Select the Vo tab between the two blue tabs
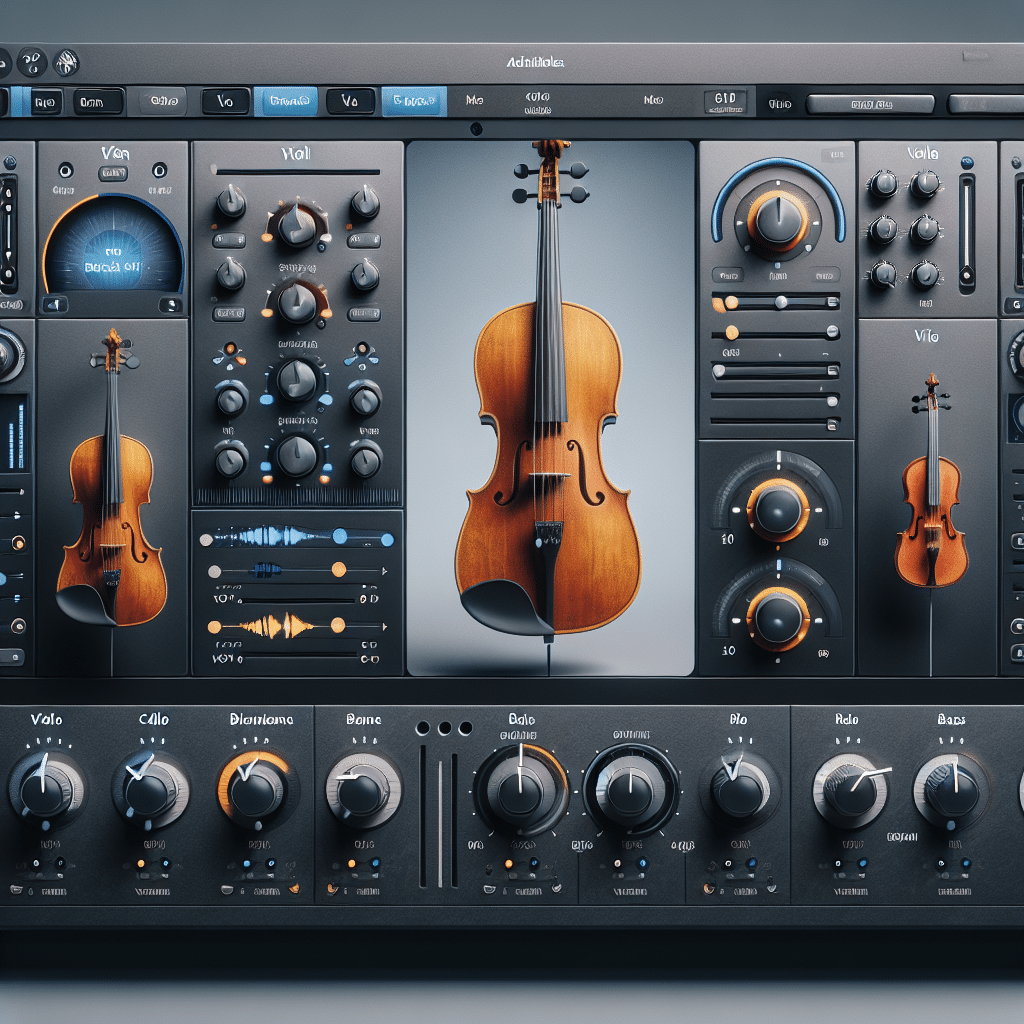 pyautogui.click(x=350, y=101)
